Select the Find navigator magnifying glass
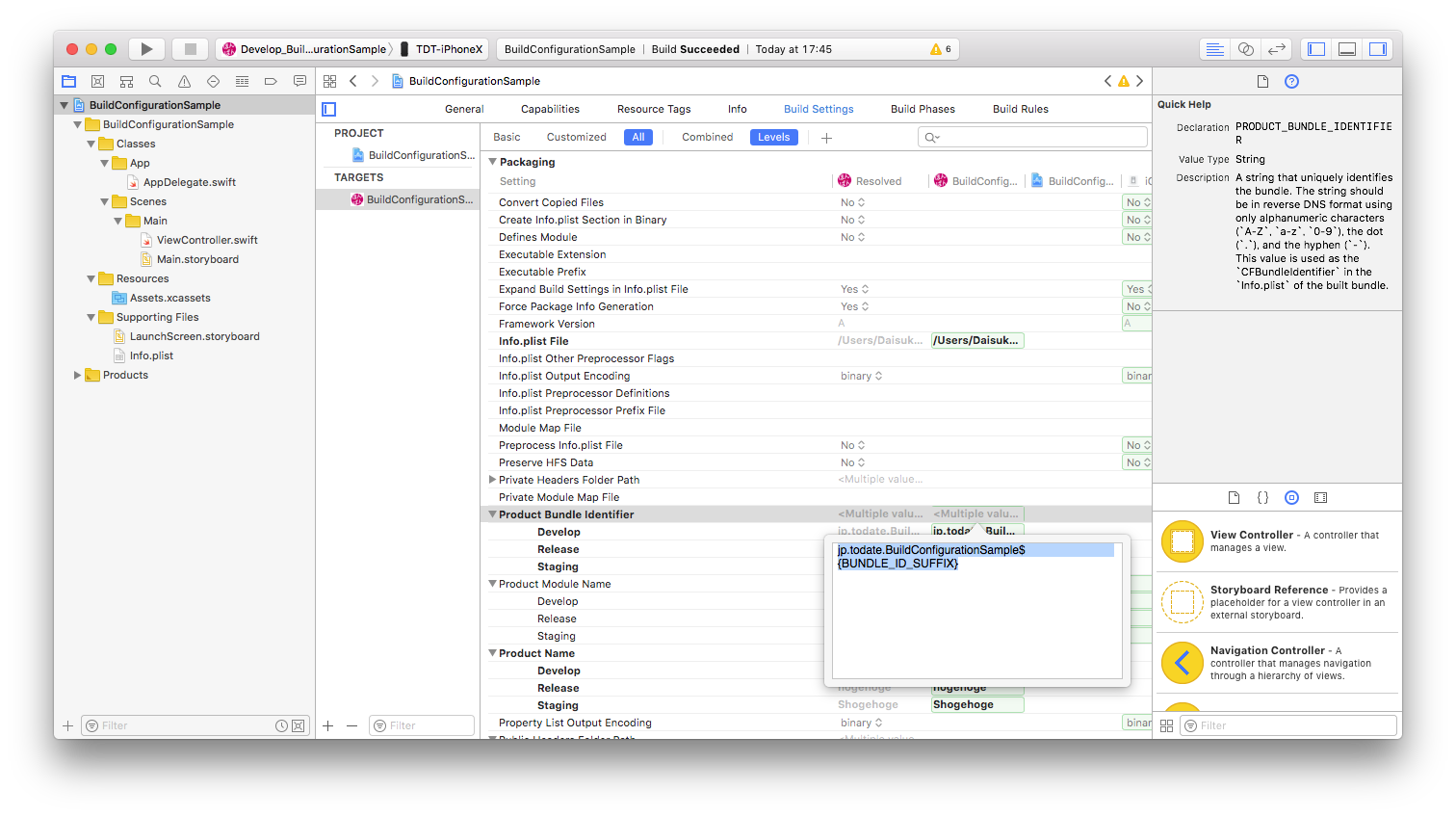Image resolution: width=1456 pixels, height=816 pixels. point(155,81)
